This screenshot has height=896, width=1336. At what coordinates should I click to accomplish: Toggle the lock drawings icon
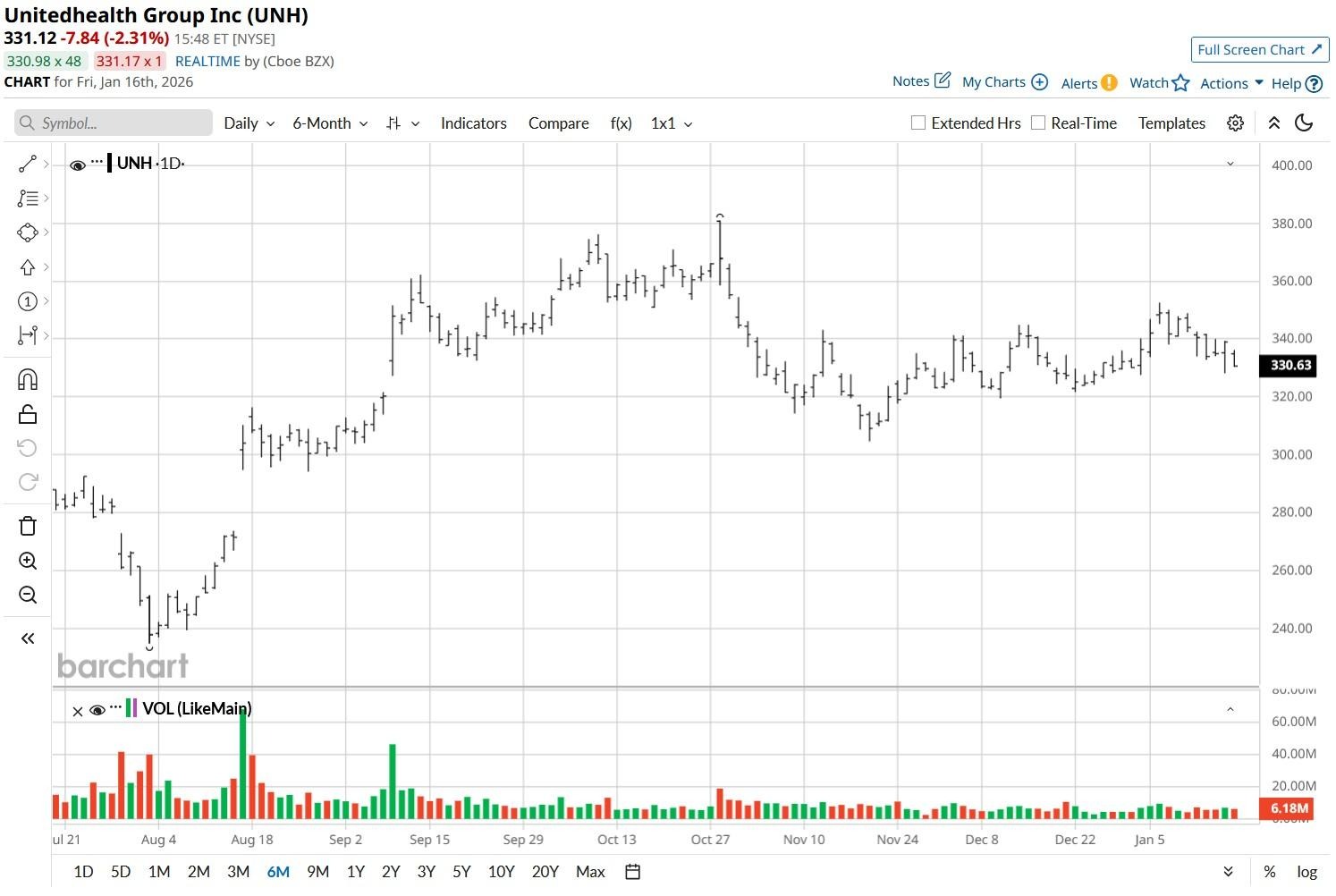28,414
